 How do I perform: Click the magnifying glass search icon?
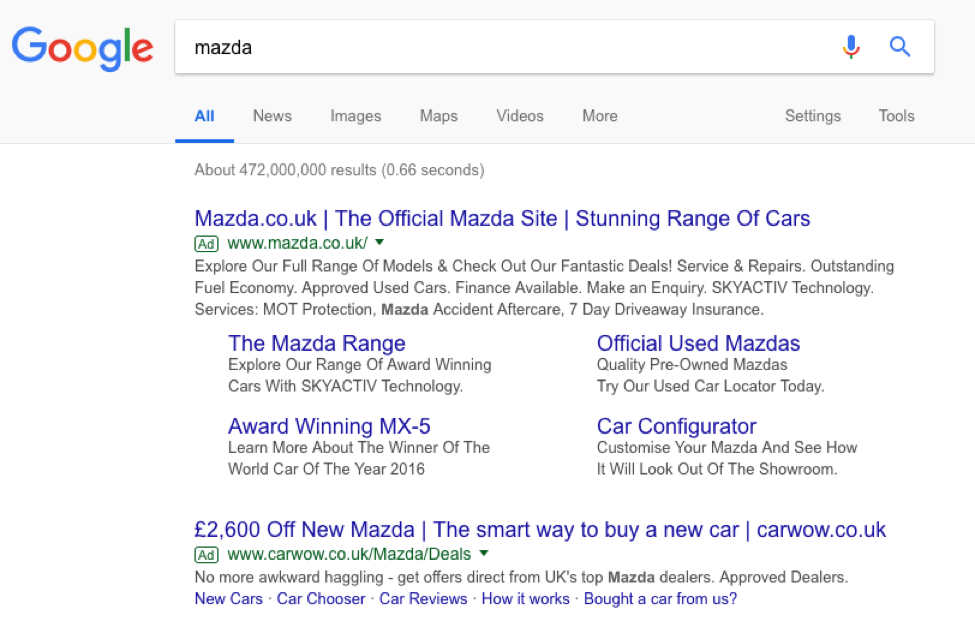tap(899, 46)
